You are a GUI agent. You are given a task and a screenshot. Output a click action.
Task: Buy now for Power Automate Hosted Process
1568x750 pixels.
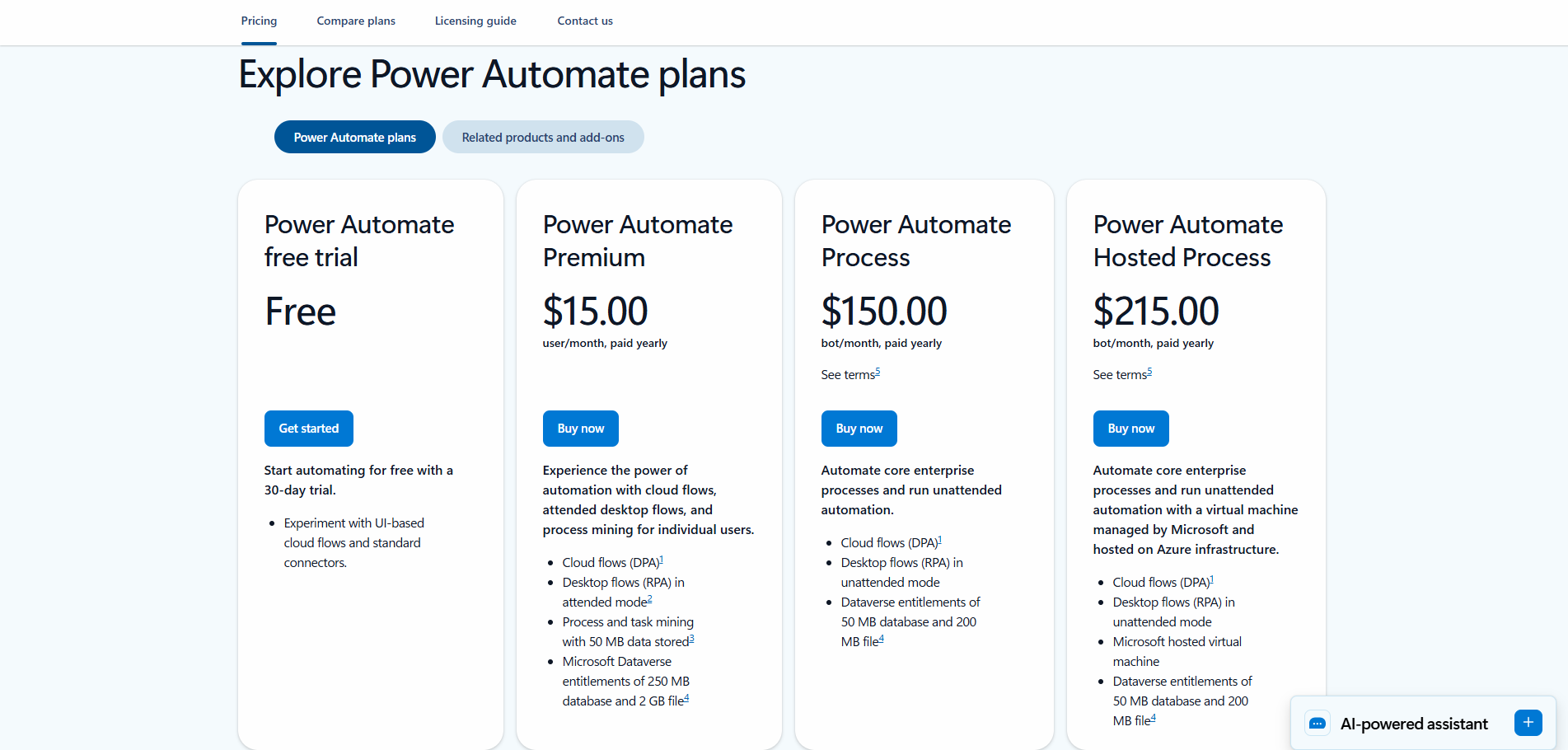coord(1130,428)
